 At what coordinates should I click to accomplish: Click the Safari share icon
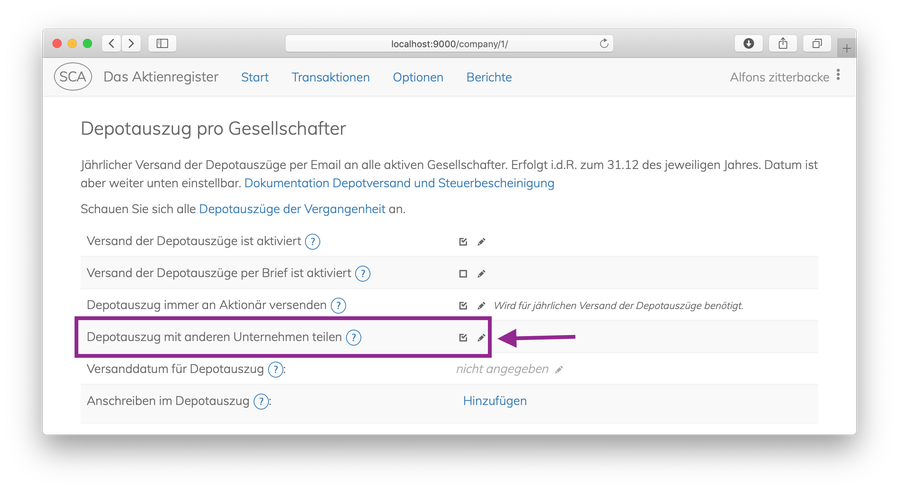783,44
